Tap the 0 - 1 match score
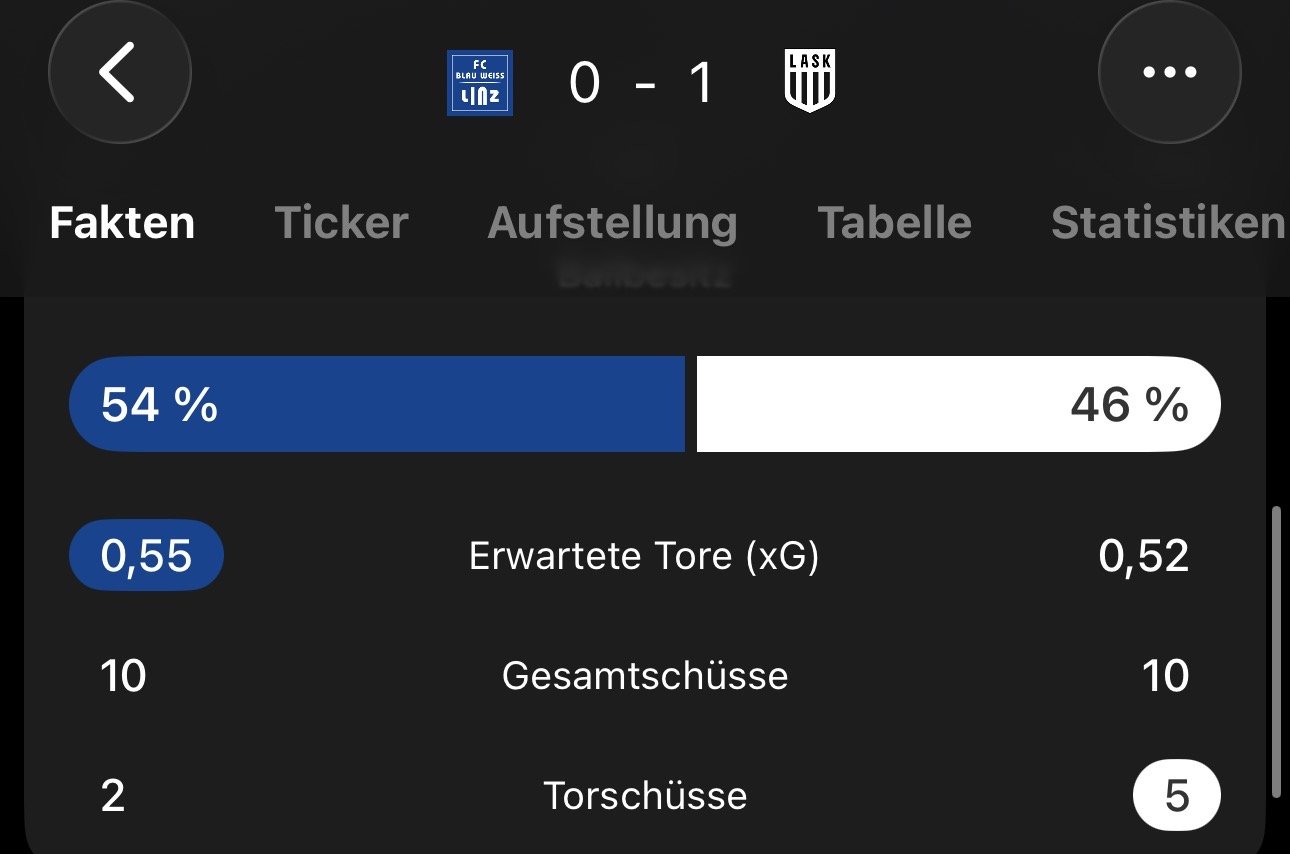Viewport: 1290px width, 854px height. pos(642,83)
